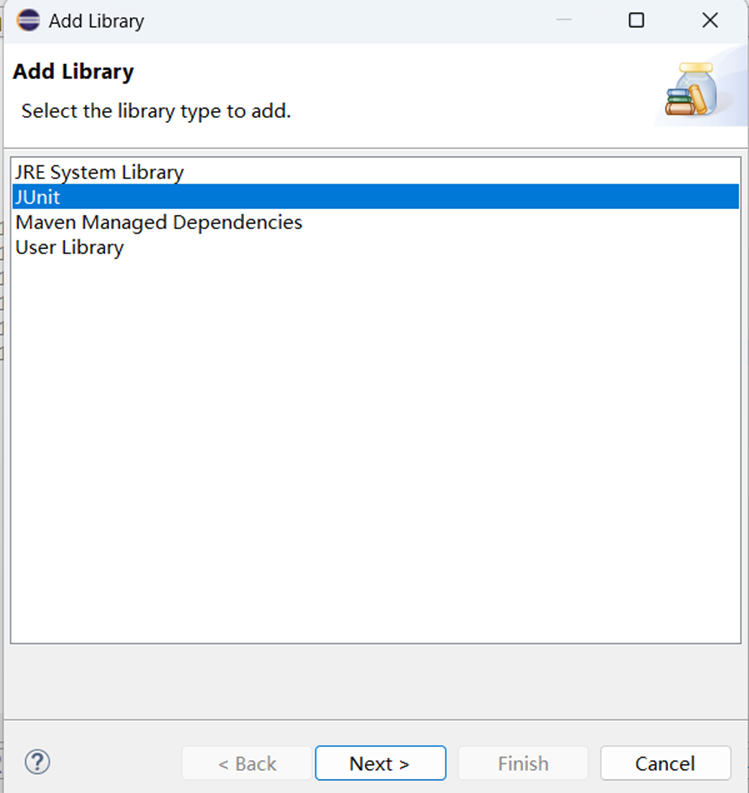The height and width of the screenshot is (793, 749).
Task: Click the Next > button
Action: pyautogui.click(x=380, y=763)
